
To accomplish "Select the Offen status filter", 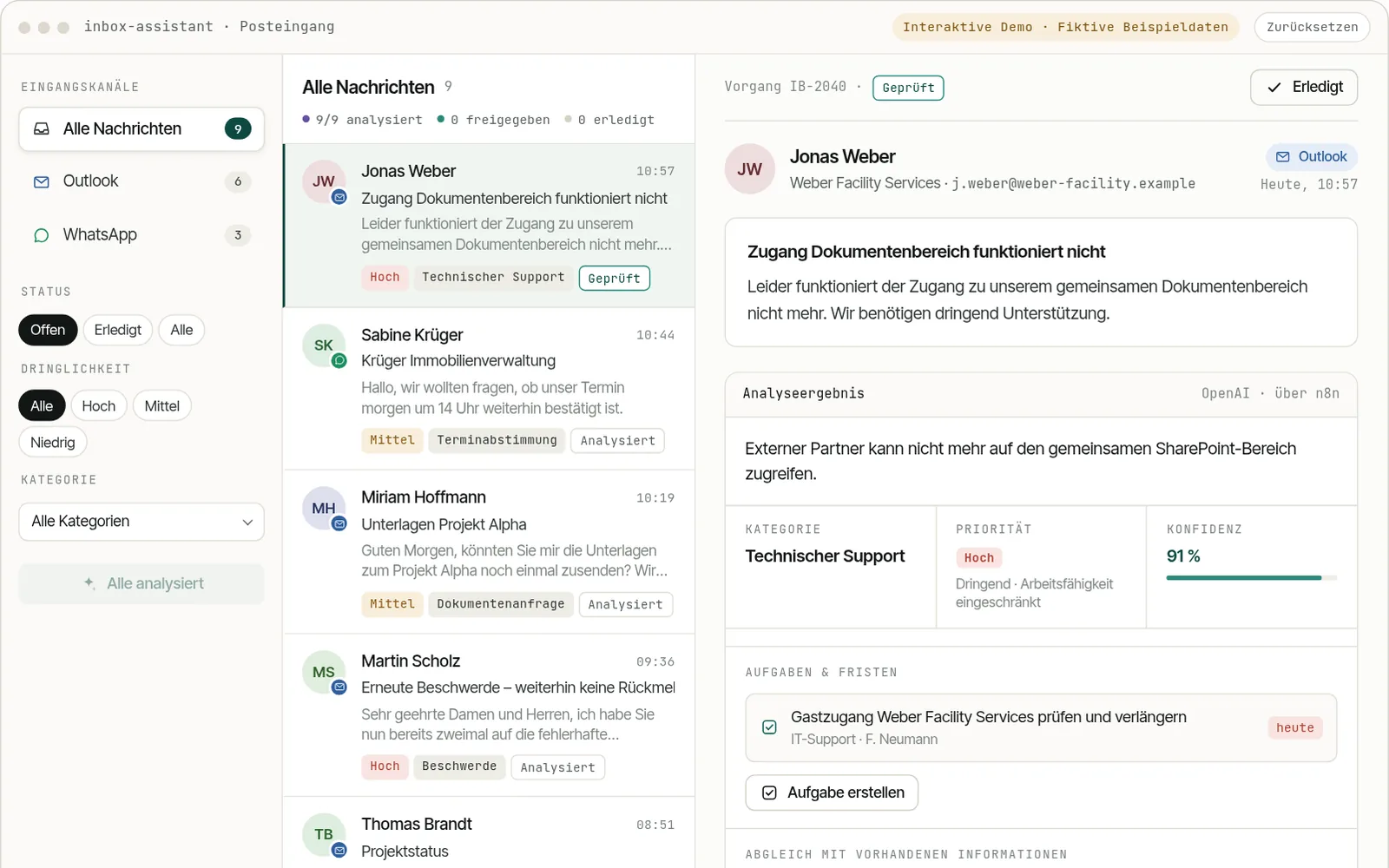I will (48, 330).
